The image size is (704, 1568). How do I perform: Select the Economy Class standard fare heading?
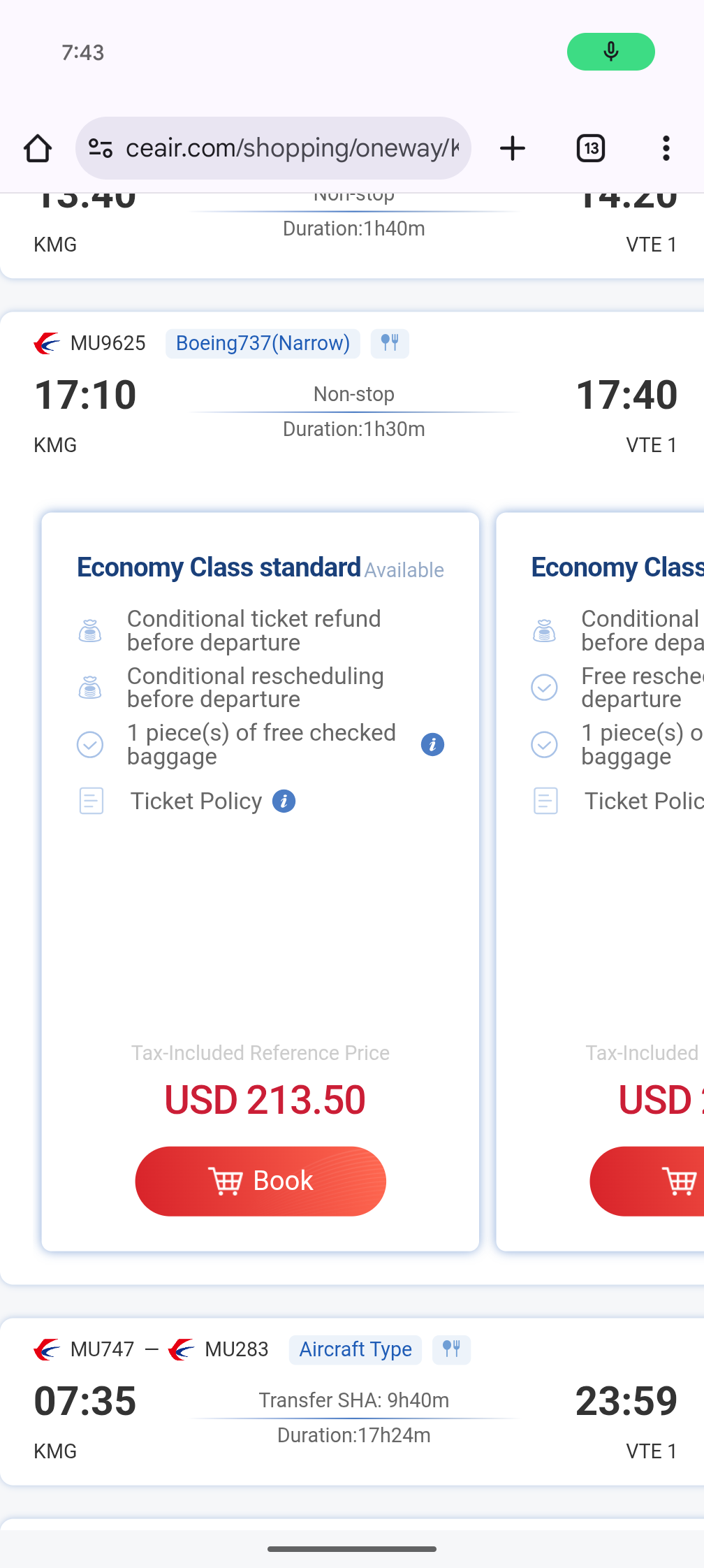coord(219,567)
